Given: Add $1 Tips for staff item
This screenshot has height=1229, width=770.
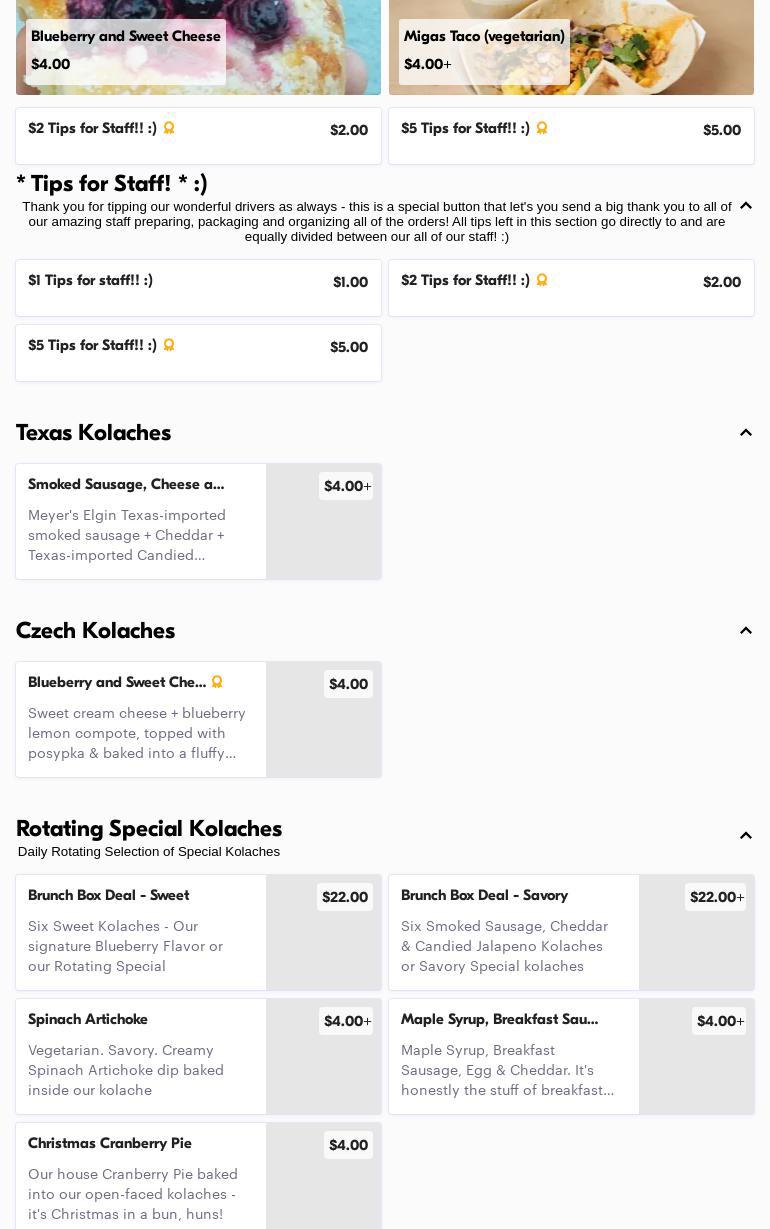Looking at the screenshot, I should (198, 288).
